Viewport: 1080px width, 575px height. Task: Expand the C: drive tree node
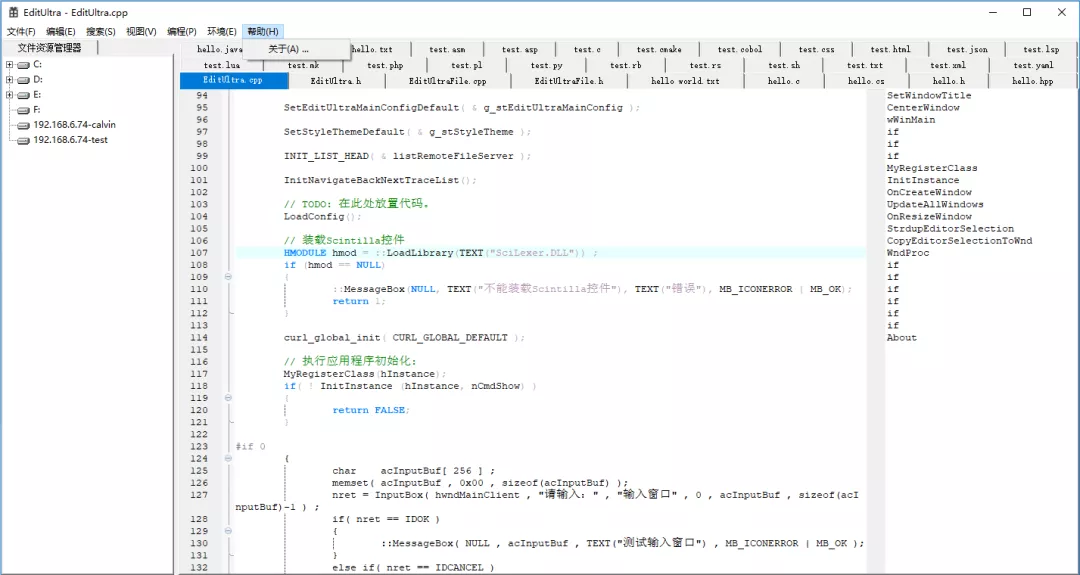tap(9, 64)
